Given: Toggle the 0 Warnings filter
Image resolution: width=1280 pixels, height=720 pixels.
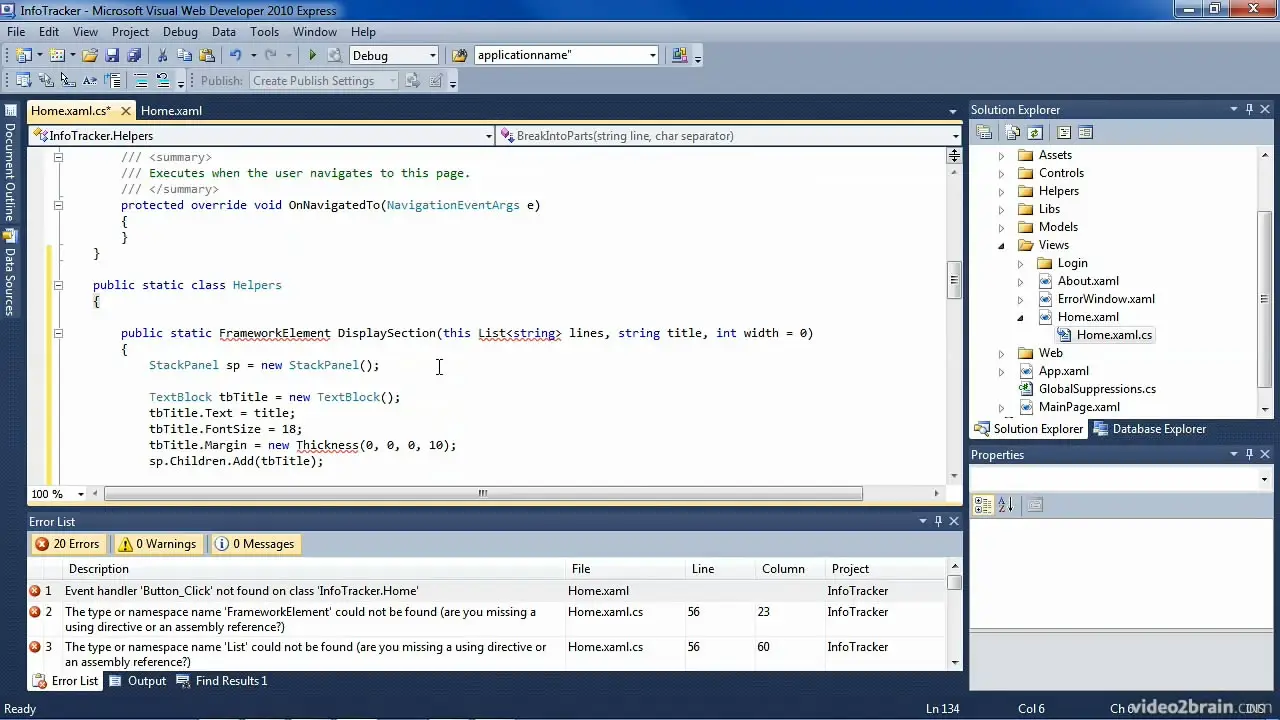Looking at the screenshot, I should 157,544.
